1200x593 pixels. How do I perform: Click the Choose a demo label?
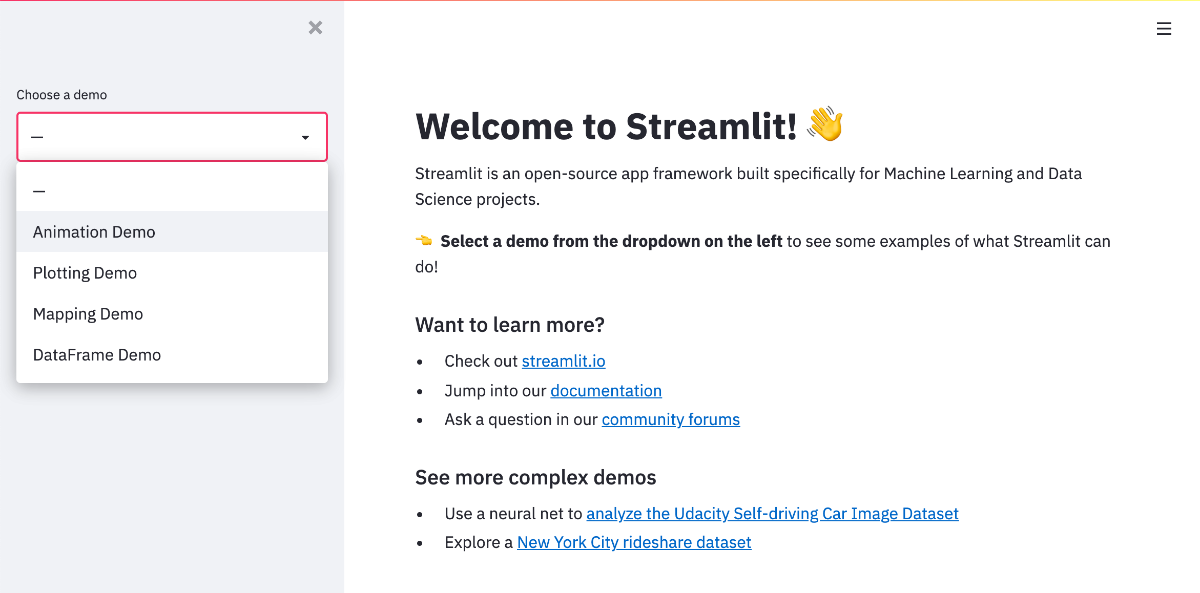click(61, 95)
